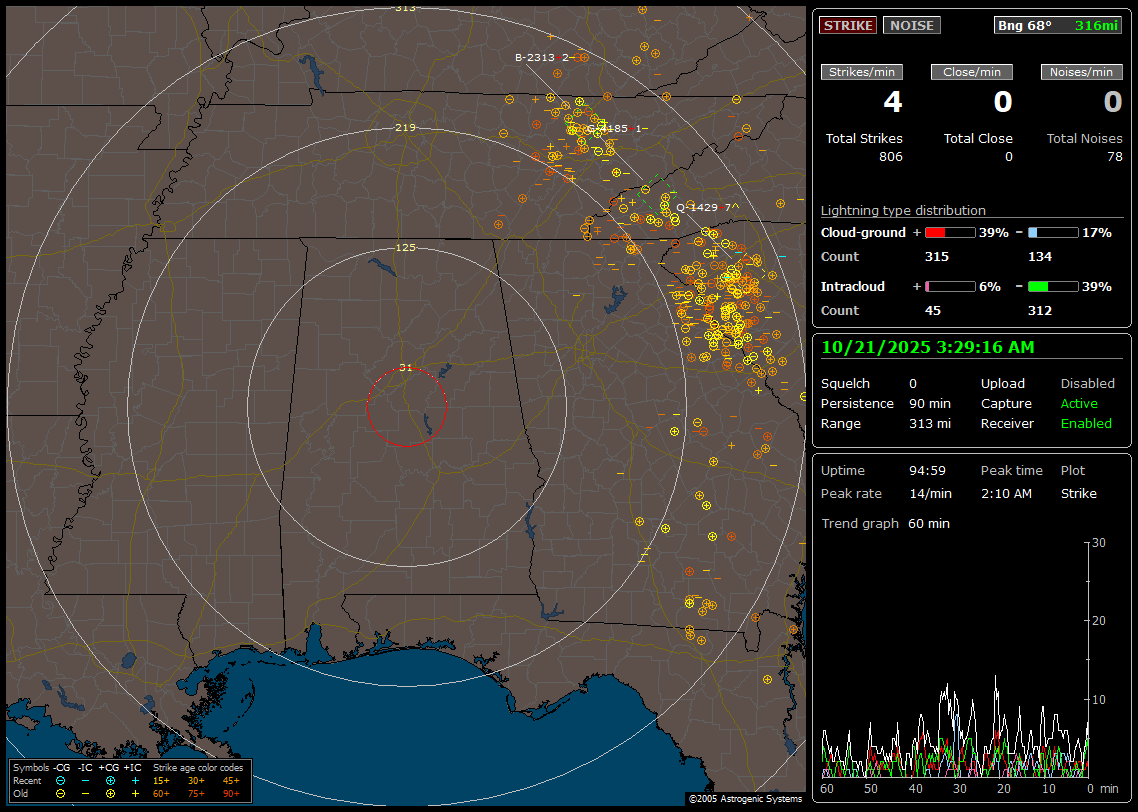Click the recent +CG cyan symbol in legend

[110, 780]
